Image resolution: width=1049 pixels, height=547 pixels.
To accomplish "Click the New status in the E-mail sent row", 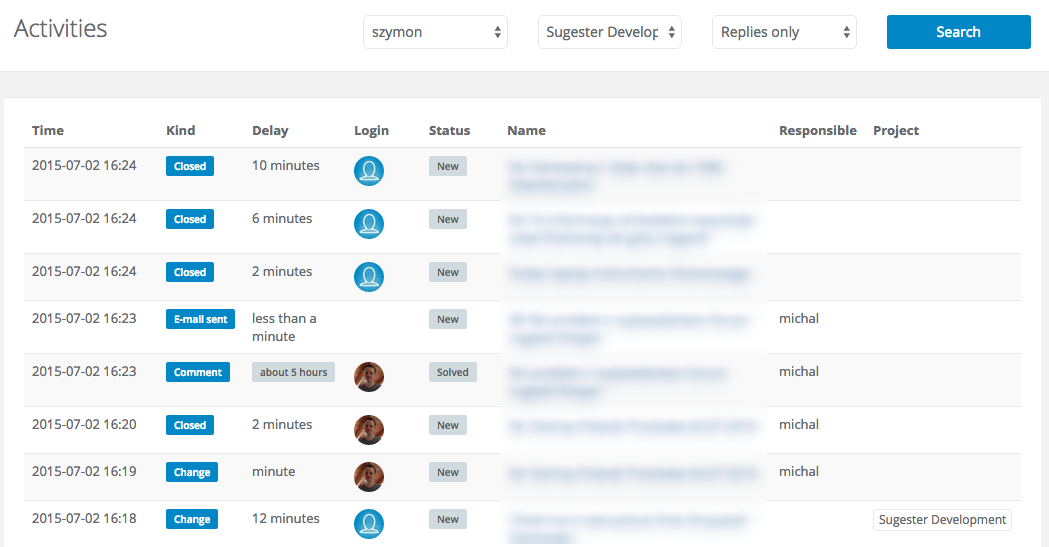I will pos(448,320).
